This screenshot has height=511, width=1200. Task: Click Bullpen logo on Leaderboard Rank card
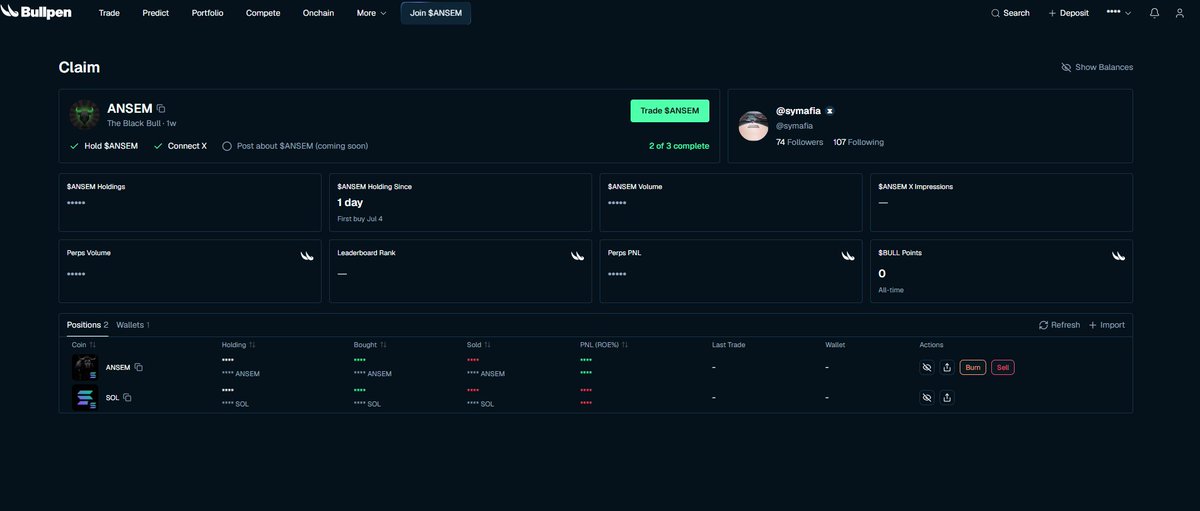point(578,255)
